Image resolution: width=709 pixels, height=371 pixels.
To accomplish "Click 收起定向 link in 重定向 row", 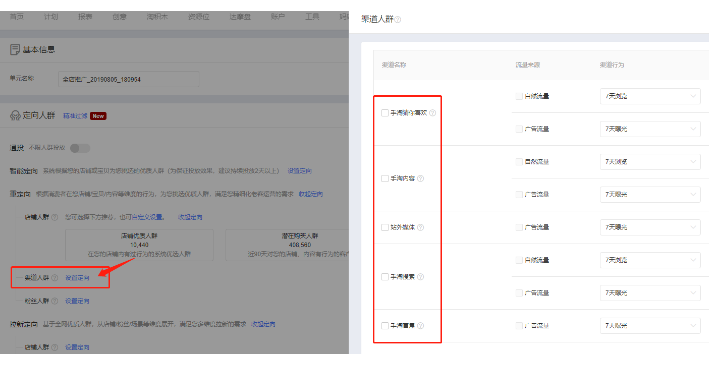I will point(311,194).
